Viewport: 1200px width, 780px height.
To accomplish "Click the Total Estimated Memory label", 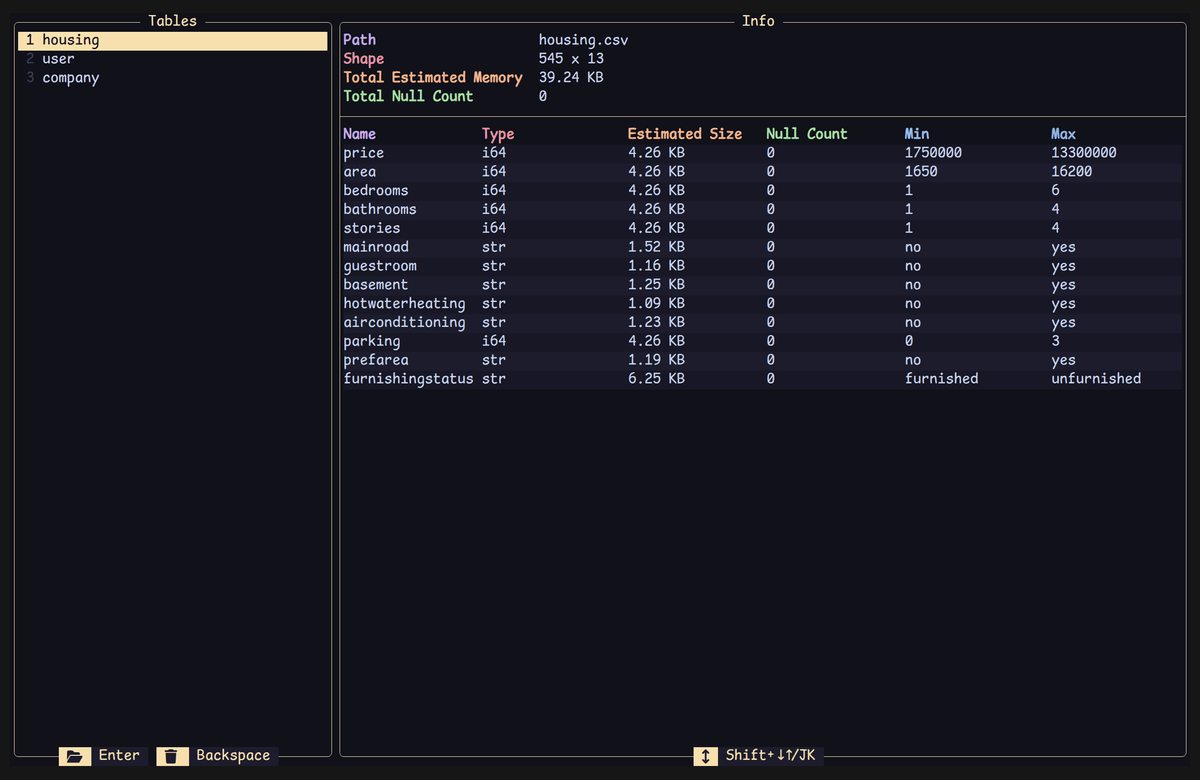I will [x=433, y=78].
